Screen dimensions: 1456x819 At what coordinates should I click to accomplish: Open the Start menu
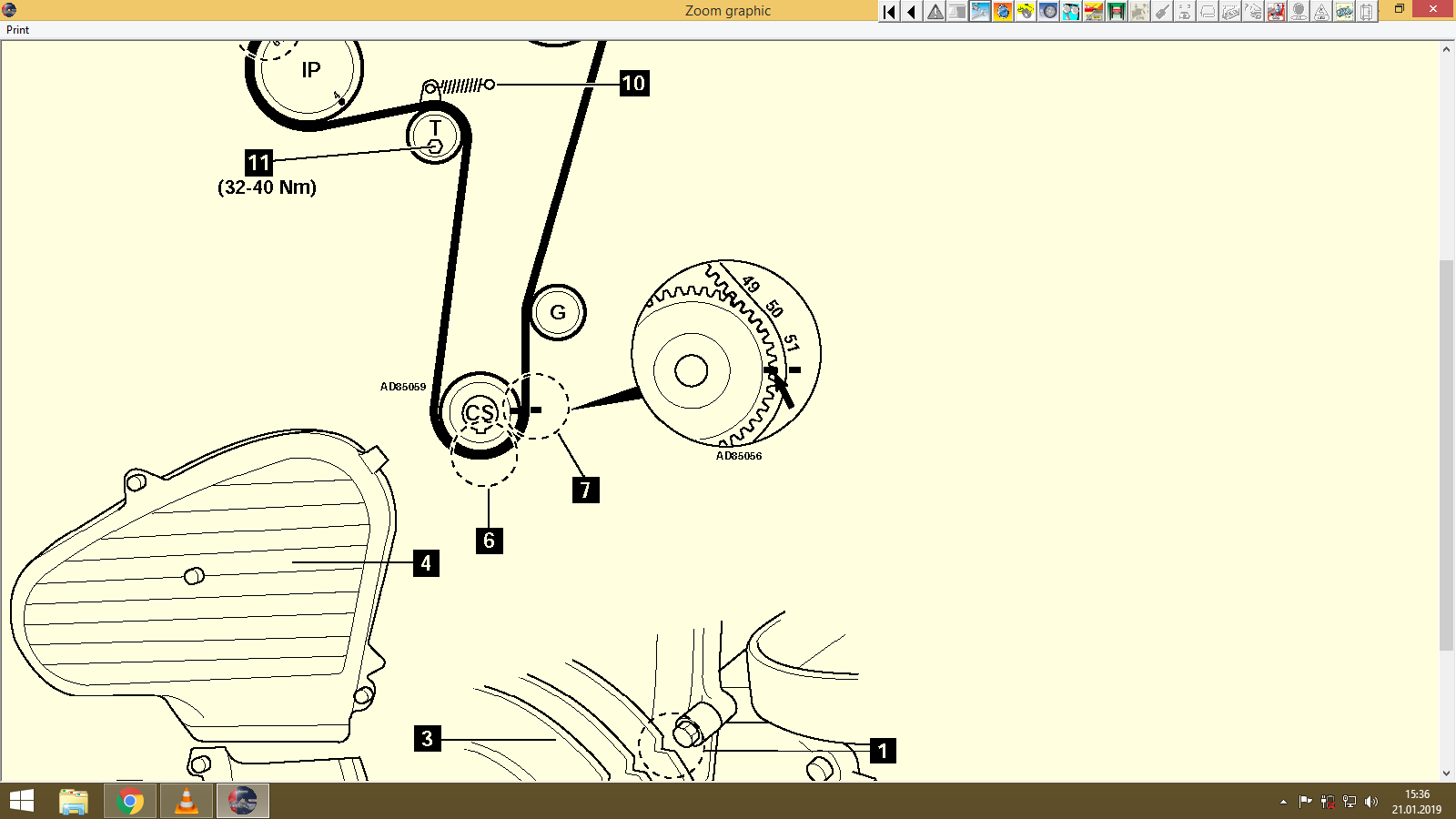coord(20,801)
